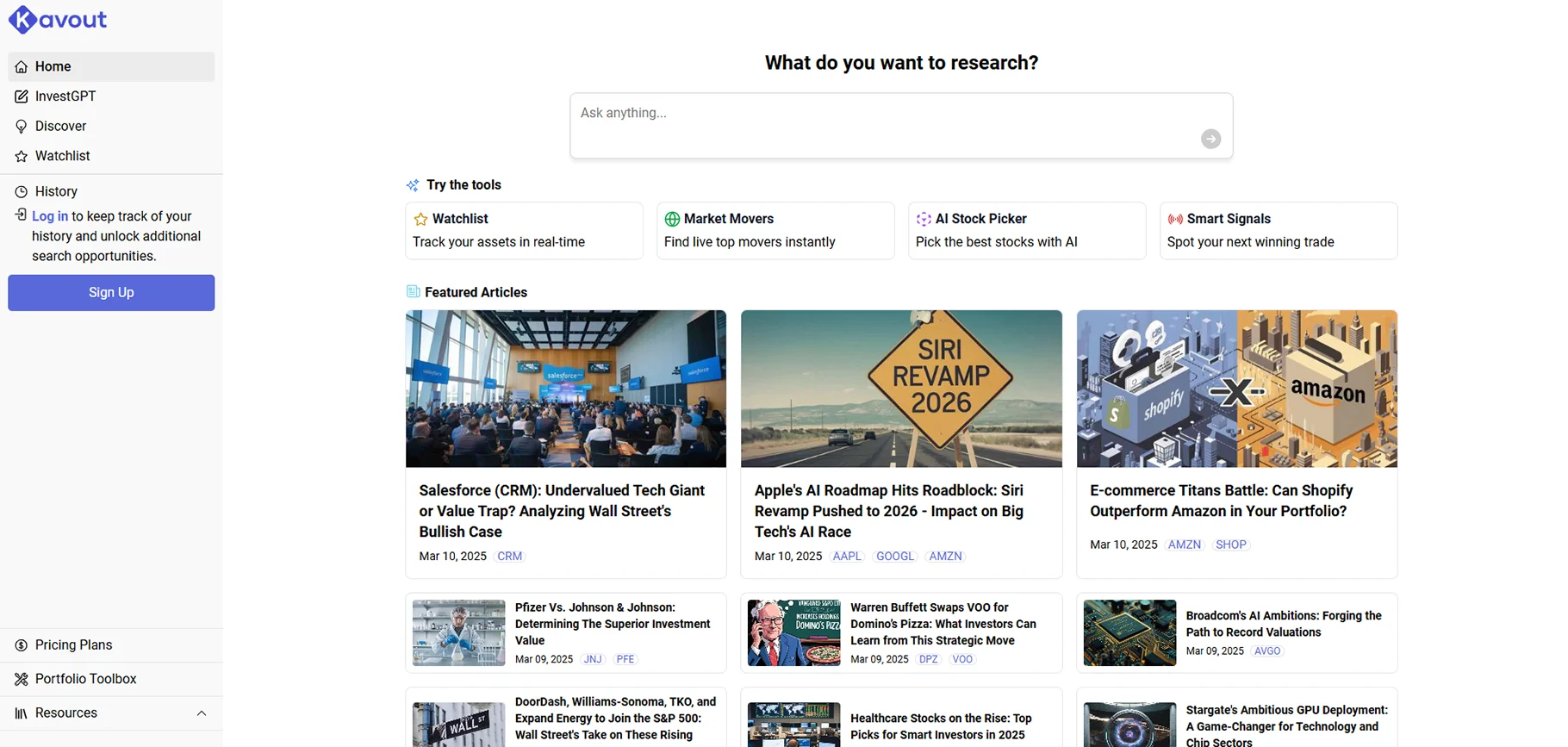1568x747 pixels.
Task: Click the JNJ ticker tag
Action: [593, 659]
